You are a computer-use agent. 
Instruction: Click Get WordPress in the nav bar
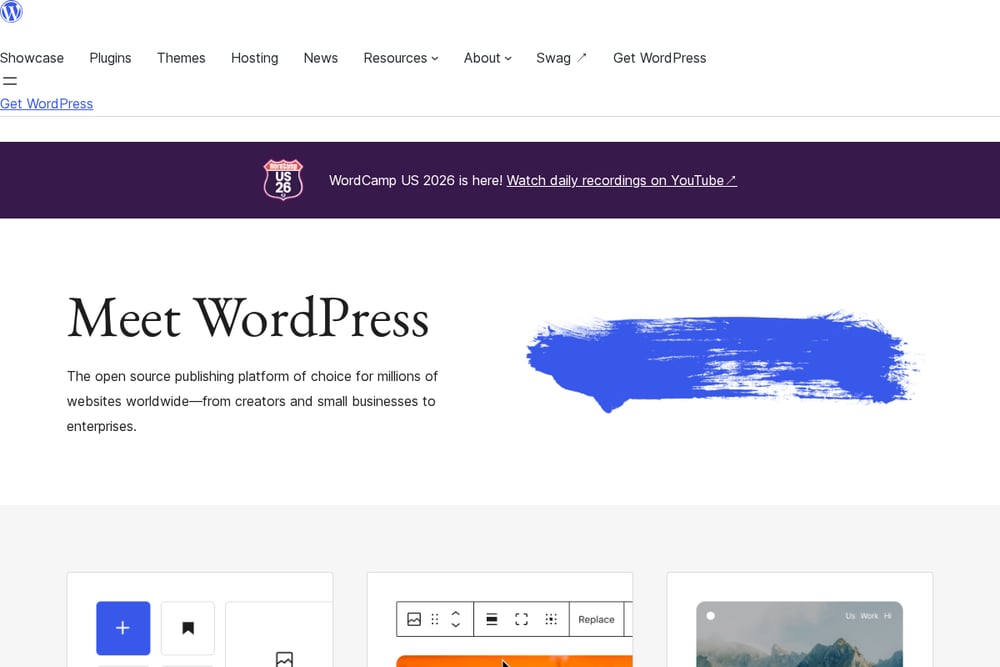tap(659, 58)
